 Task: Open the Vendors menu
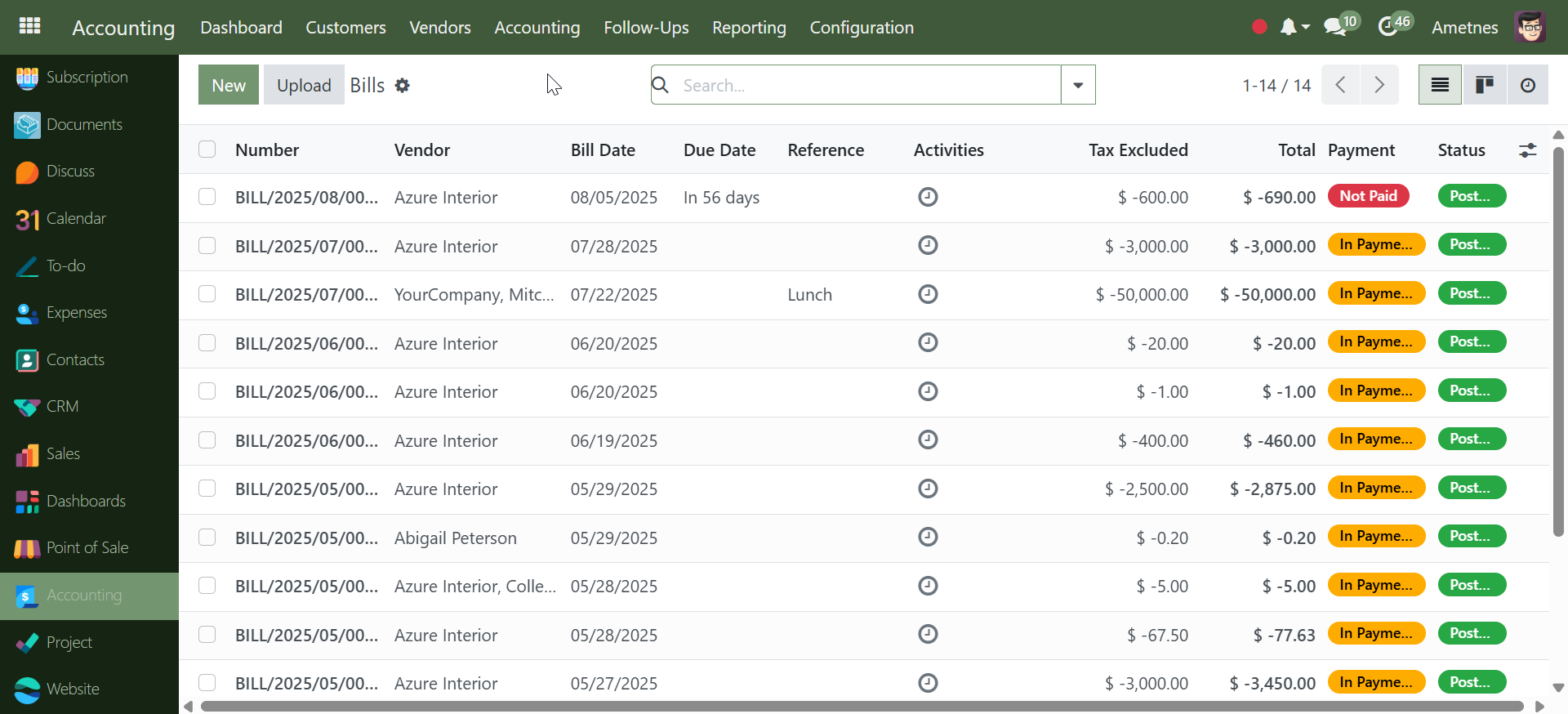(x=439, y=28)
